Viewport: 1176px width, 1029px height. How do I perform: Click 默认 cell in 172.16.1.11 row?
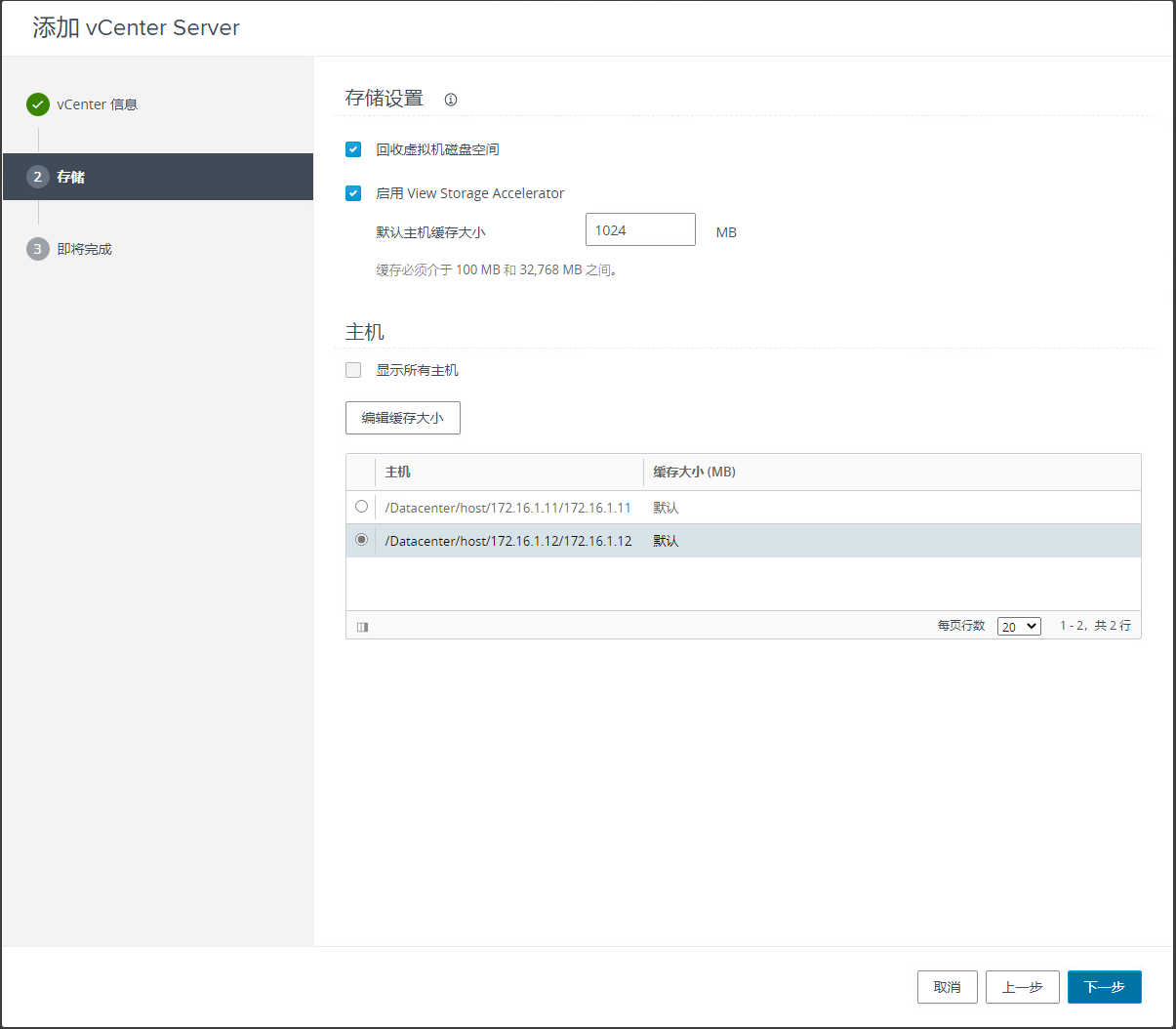(x=667, y=508)
